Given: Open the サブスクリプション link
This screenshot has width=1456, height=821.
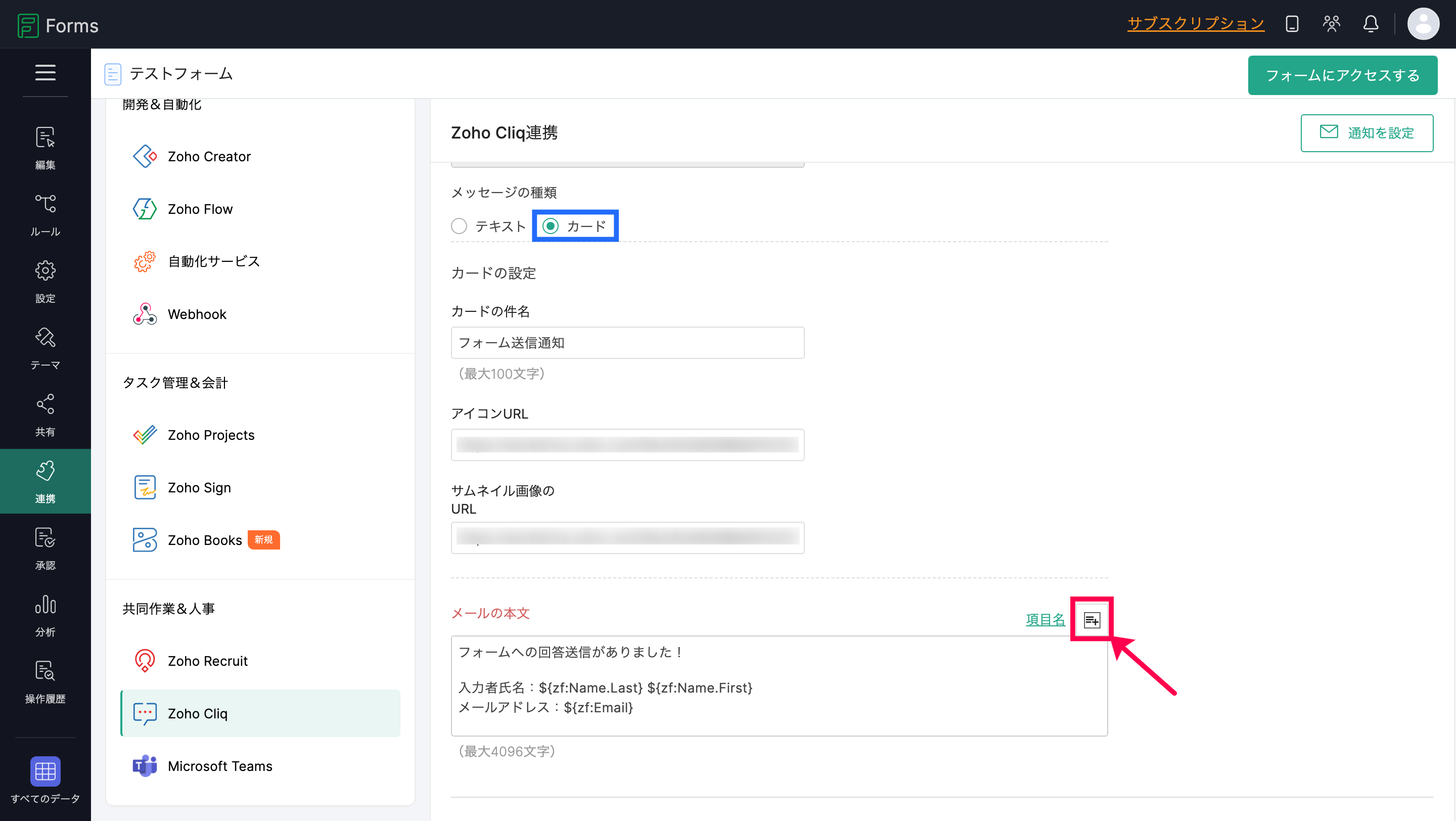Looking at the screenshot, I should point(1196,24).
